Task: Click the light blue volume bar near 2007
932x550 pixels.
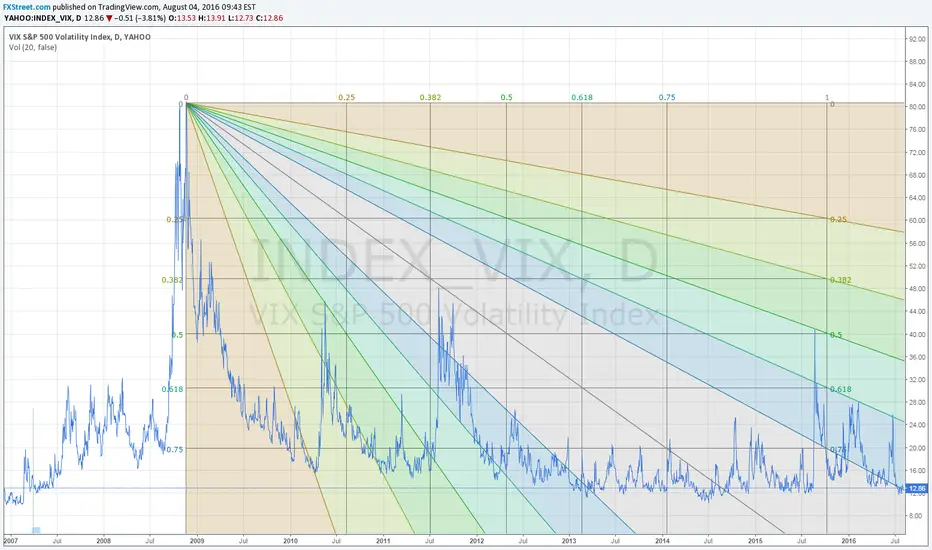Action: pyautogui.click(x=36, y=530)
